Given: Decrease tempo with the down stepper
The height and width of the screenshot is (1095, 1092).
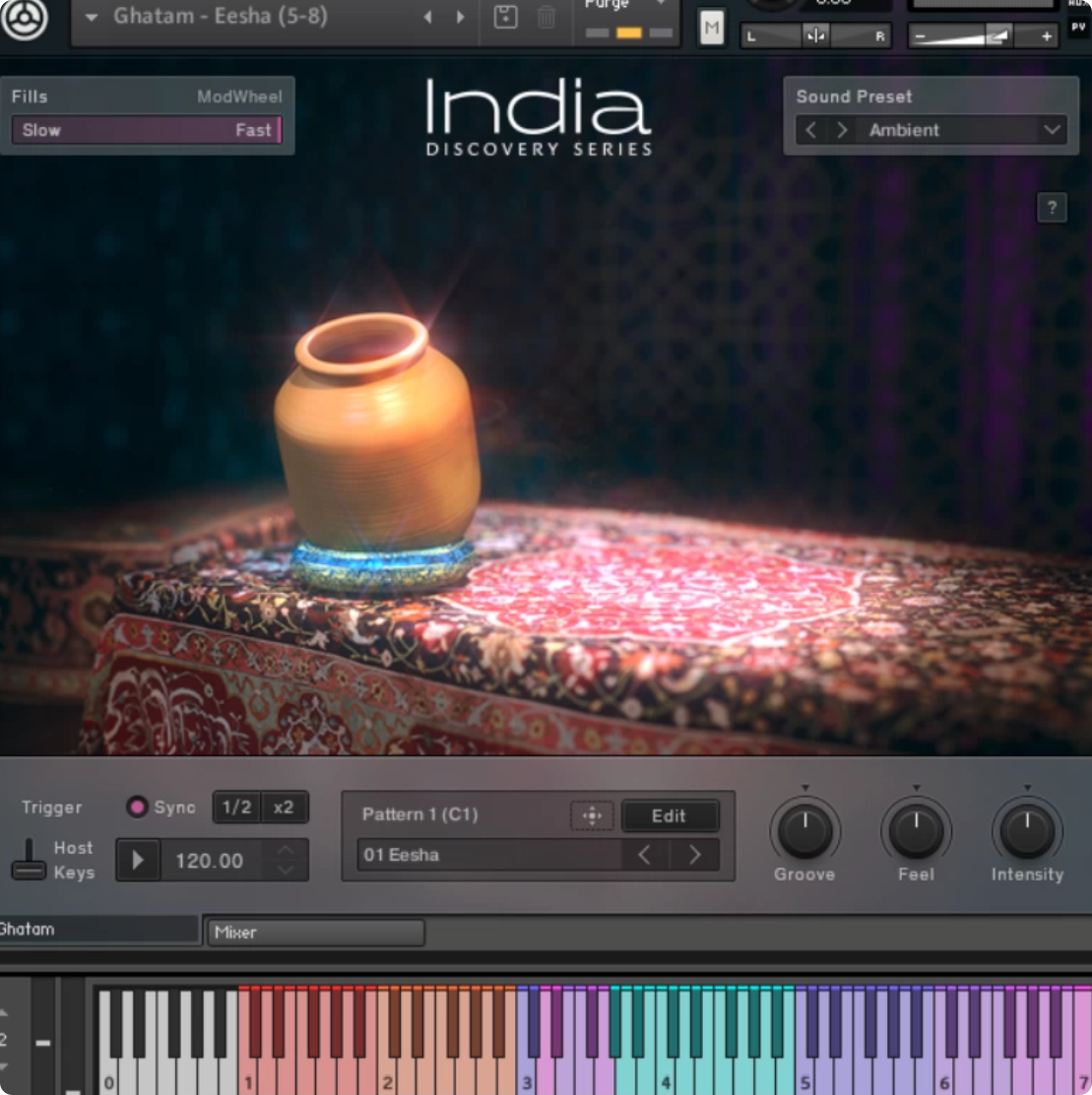Looking at the screenshot, I should click(x=286, y=870).
